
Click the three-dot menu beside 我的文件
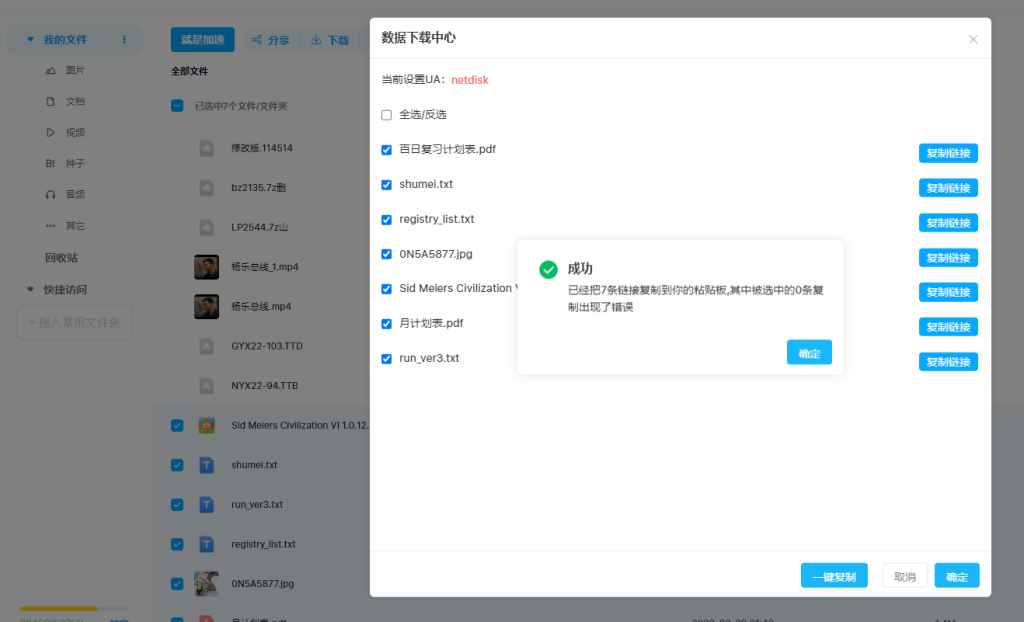pyautogui.click(x=124, y=40)
